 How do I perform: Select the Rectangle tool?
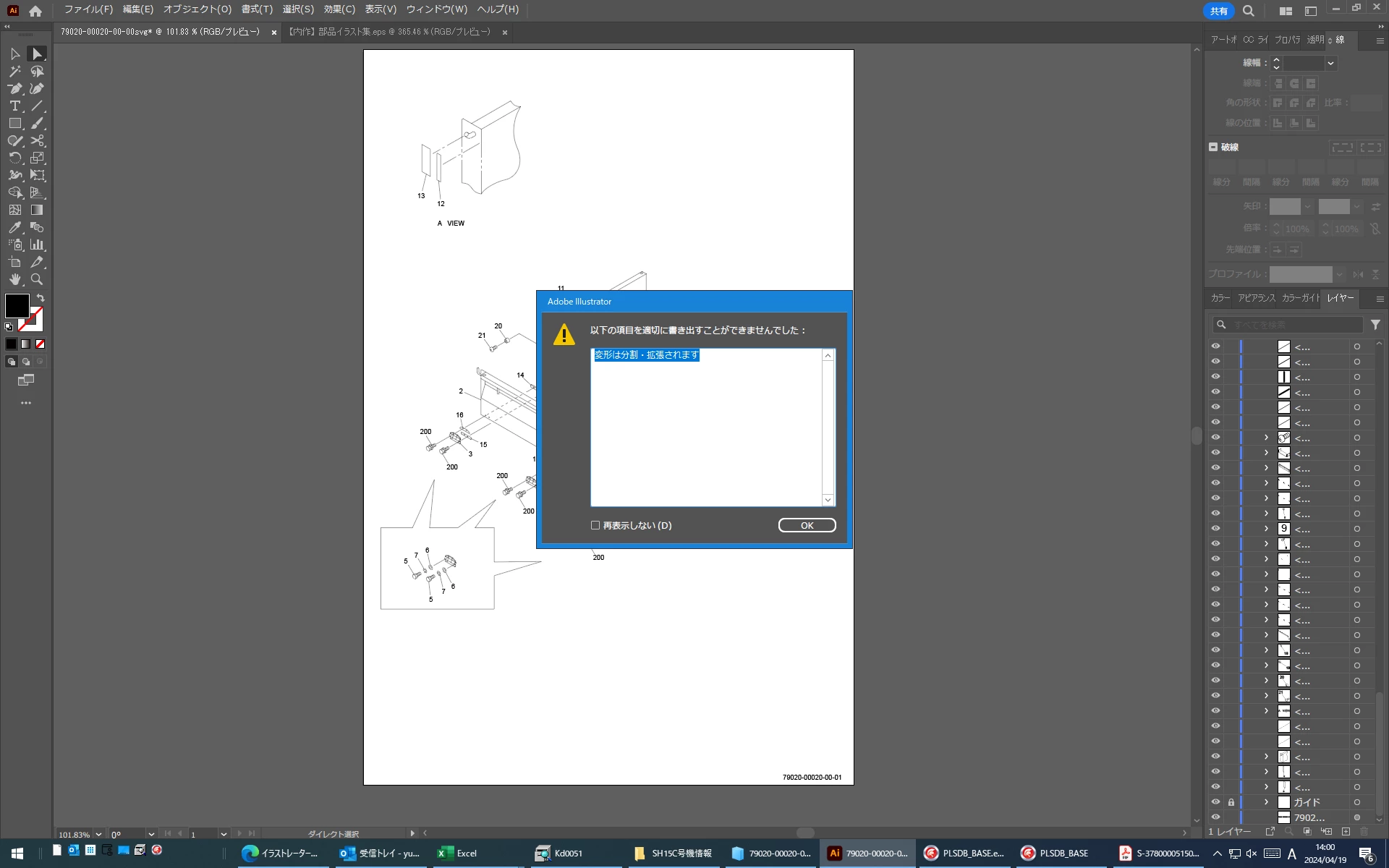(x=14, y=124)
